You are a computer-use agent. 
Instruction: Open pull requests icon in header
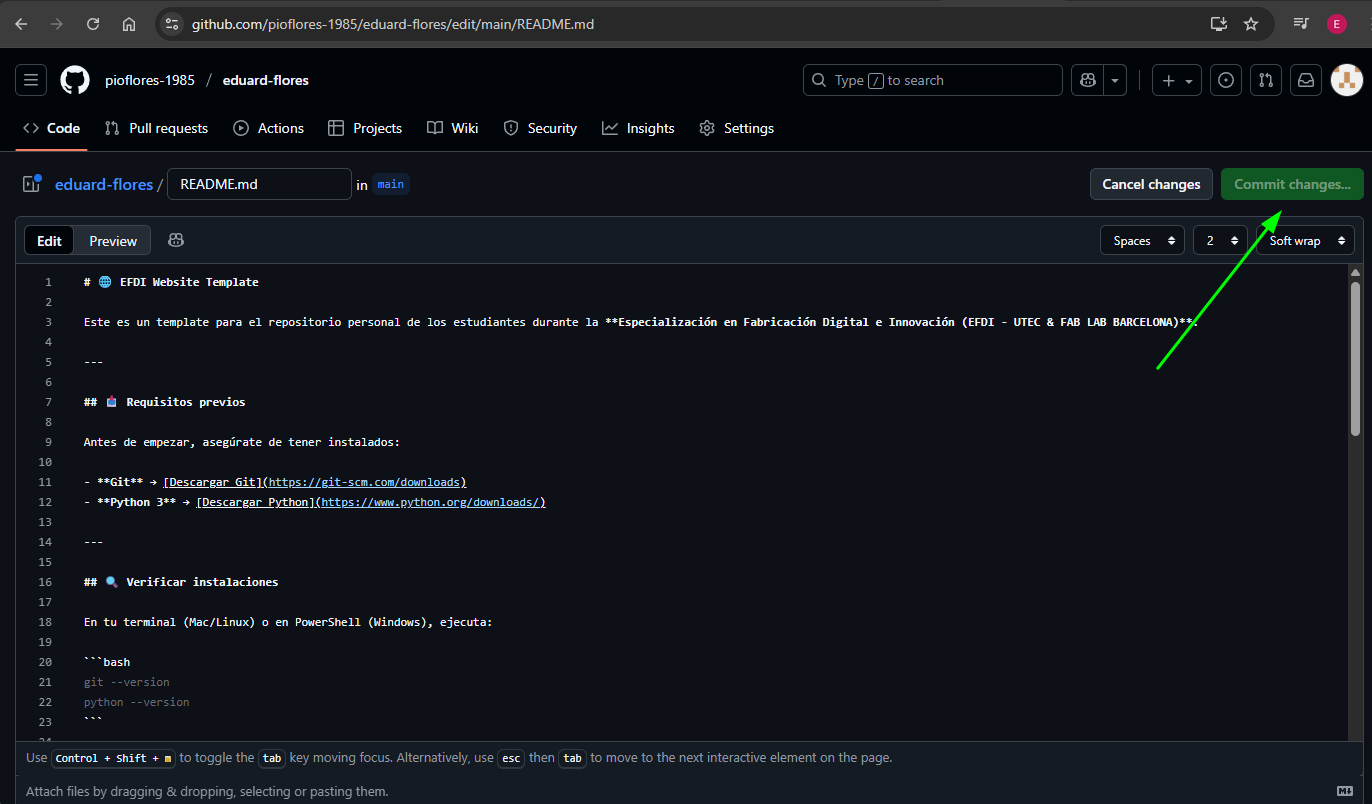[x=1266, y=80]
